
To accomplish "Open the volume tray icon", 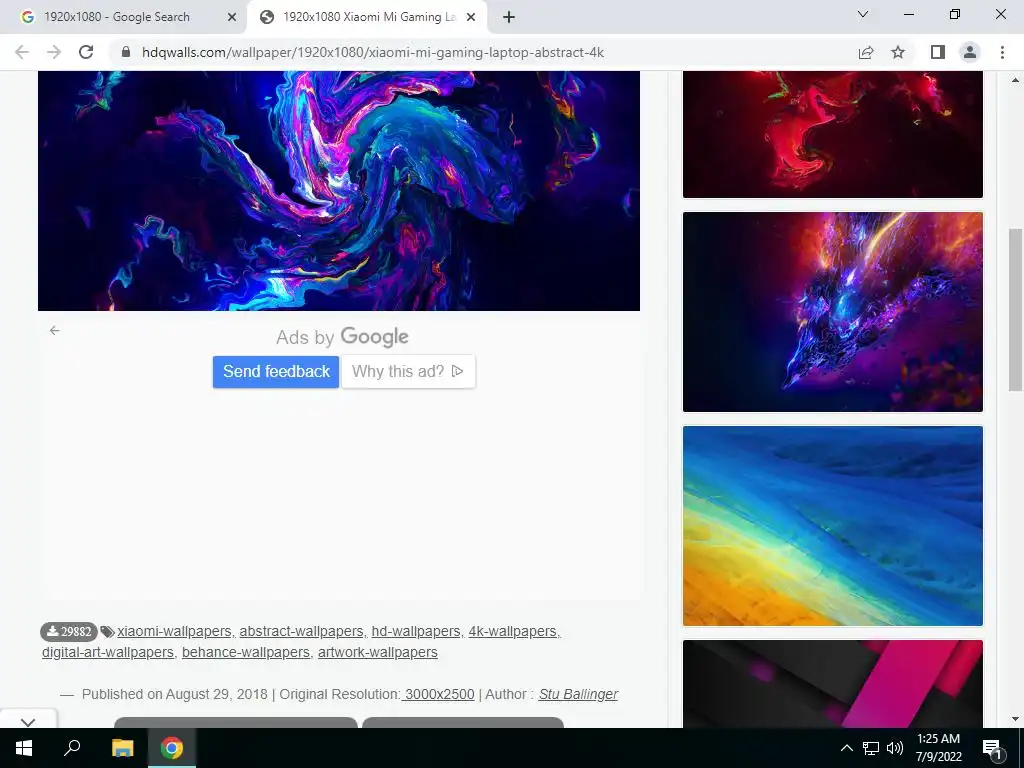I will (x=895, y=748).
